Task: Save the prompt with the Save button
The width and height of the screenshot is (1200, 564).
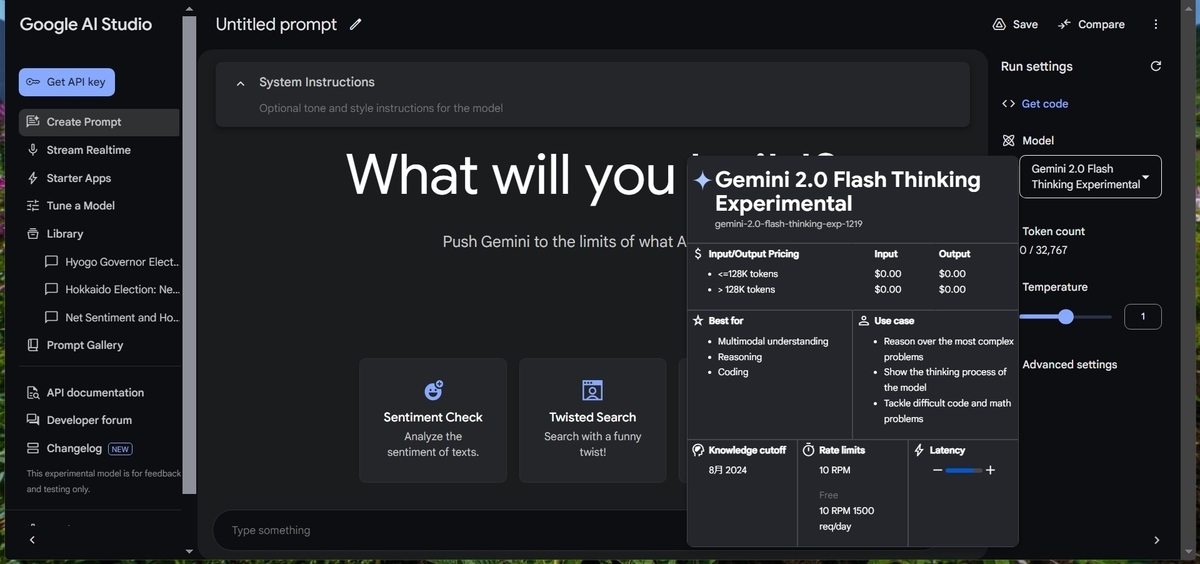Action: click(1015, 24)
